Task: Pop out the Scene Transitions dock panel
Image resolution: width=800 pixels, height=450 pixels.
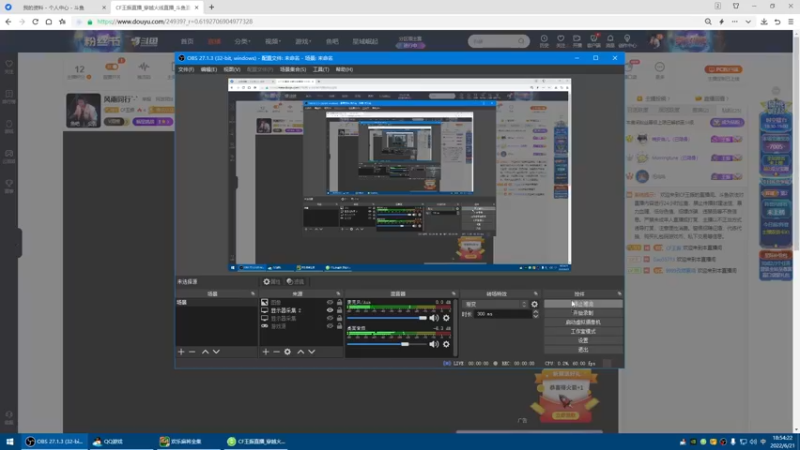Action: (535, 294)
